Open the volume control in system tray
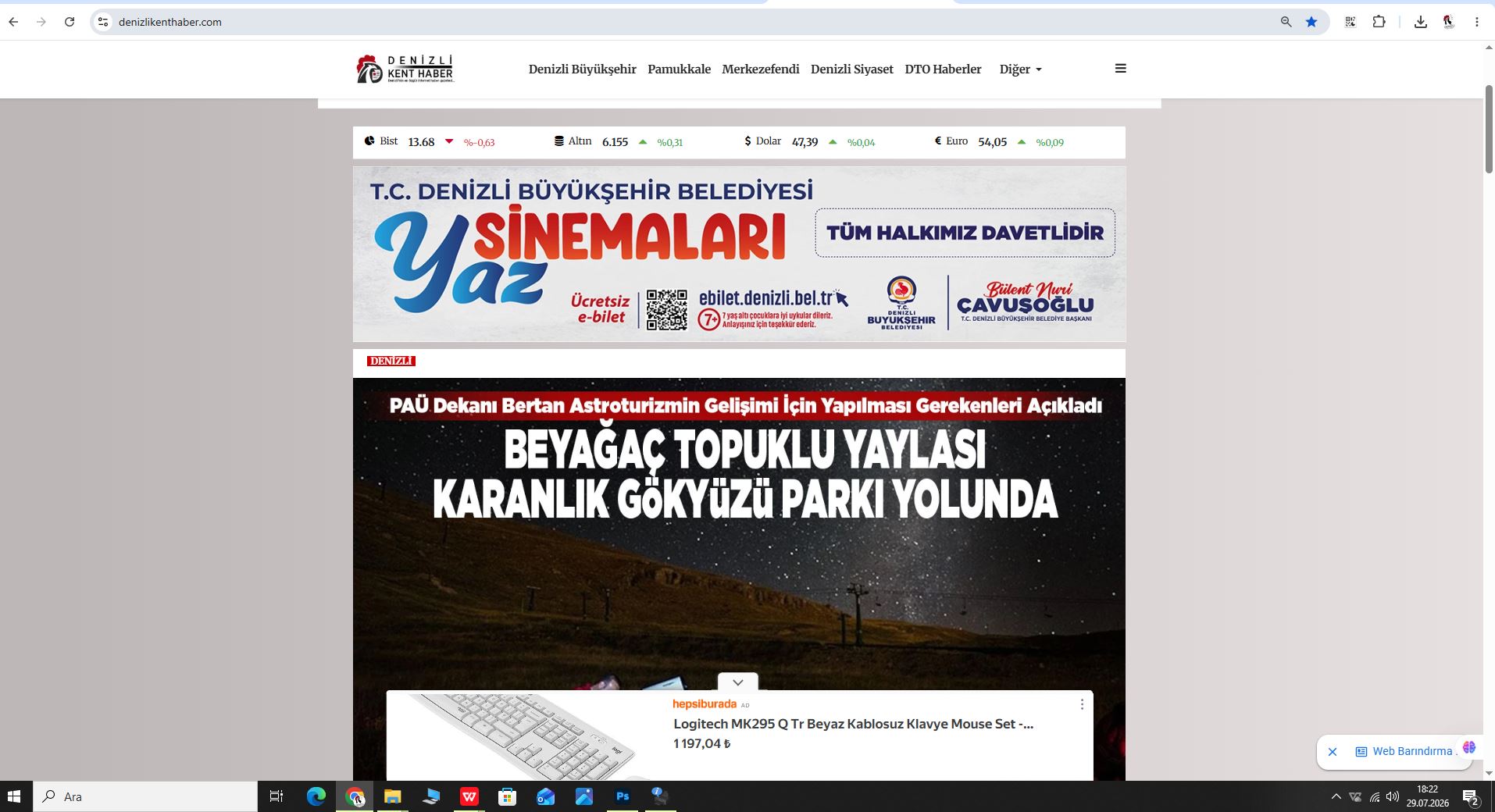1495x812 pixels. (x=1393, y=796)
